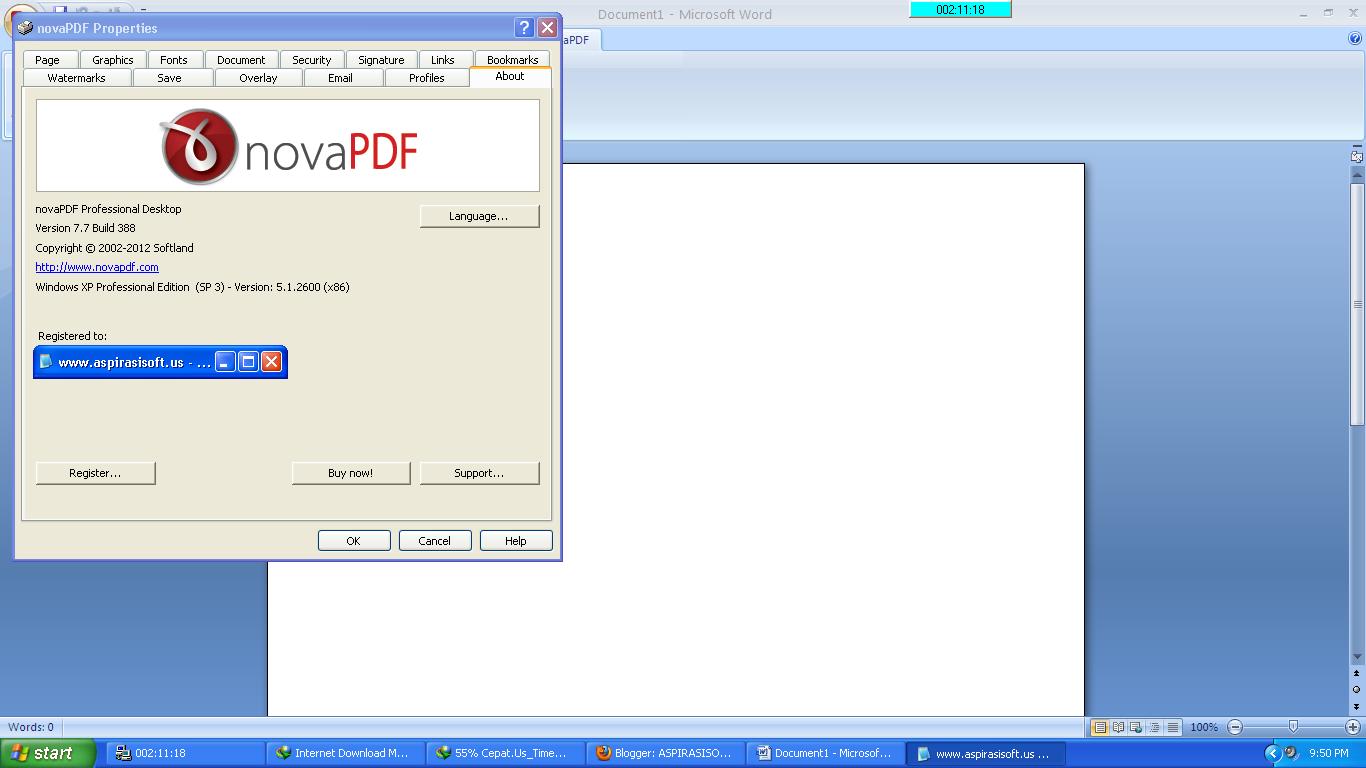
Task: Click the Language... button
Action: 479,216
